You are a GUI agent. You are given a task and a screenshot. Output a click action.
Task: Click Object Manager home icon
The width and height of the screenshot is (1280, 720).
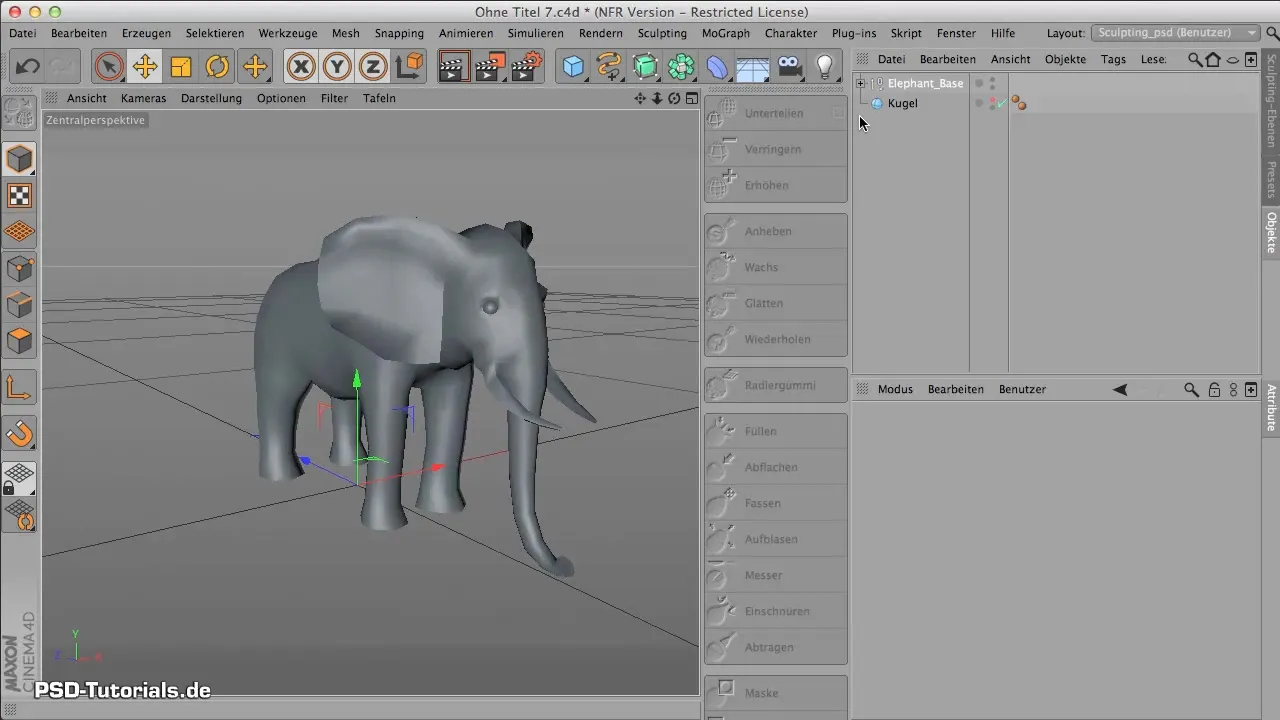1213,59
